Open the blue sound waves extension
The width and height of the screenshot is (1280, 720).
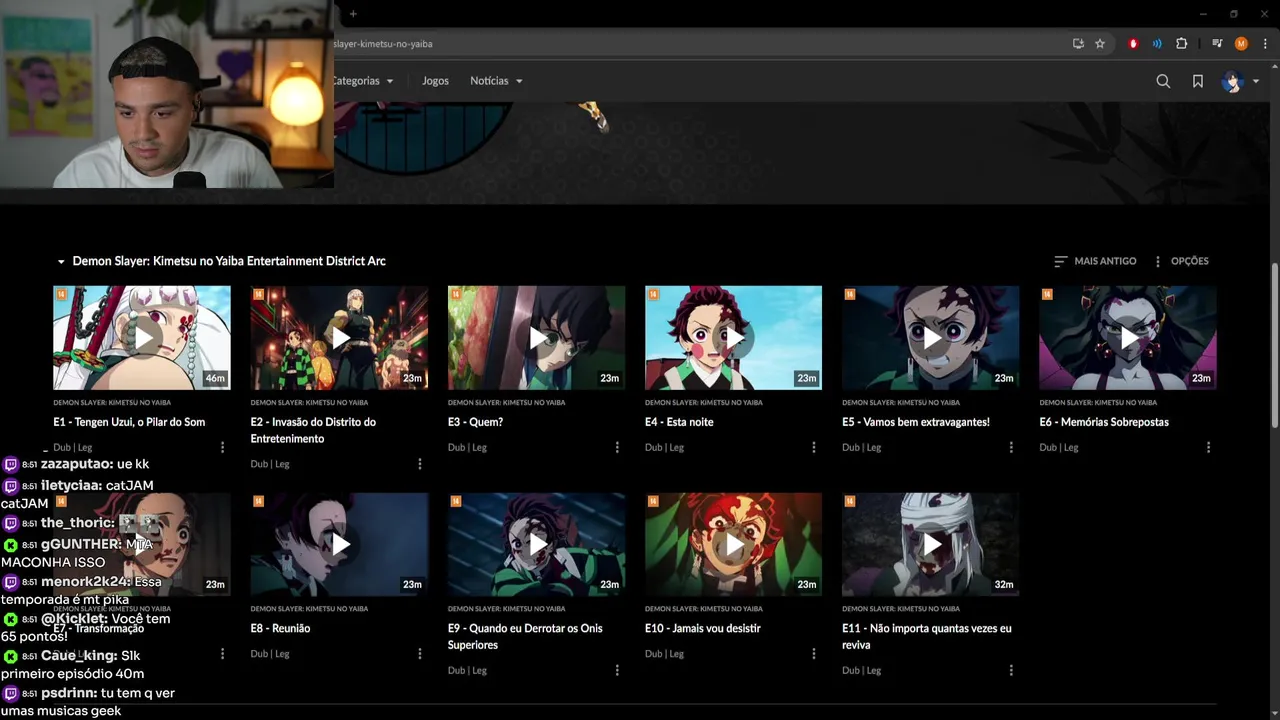click(1157, 44)
